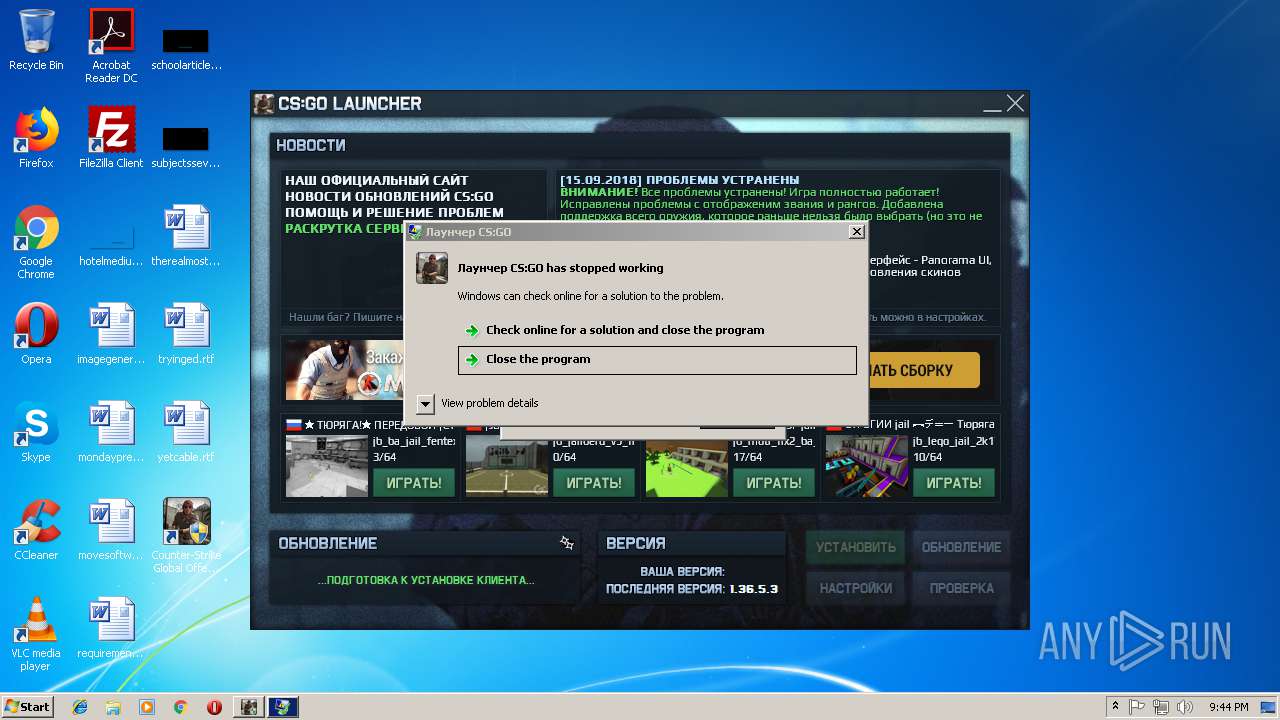
Task: Open the volume speaker tray icon
Action: (1185, 707)
